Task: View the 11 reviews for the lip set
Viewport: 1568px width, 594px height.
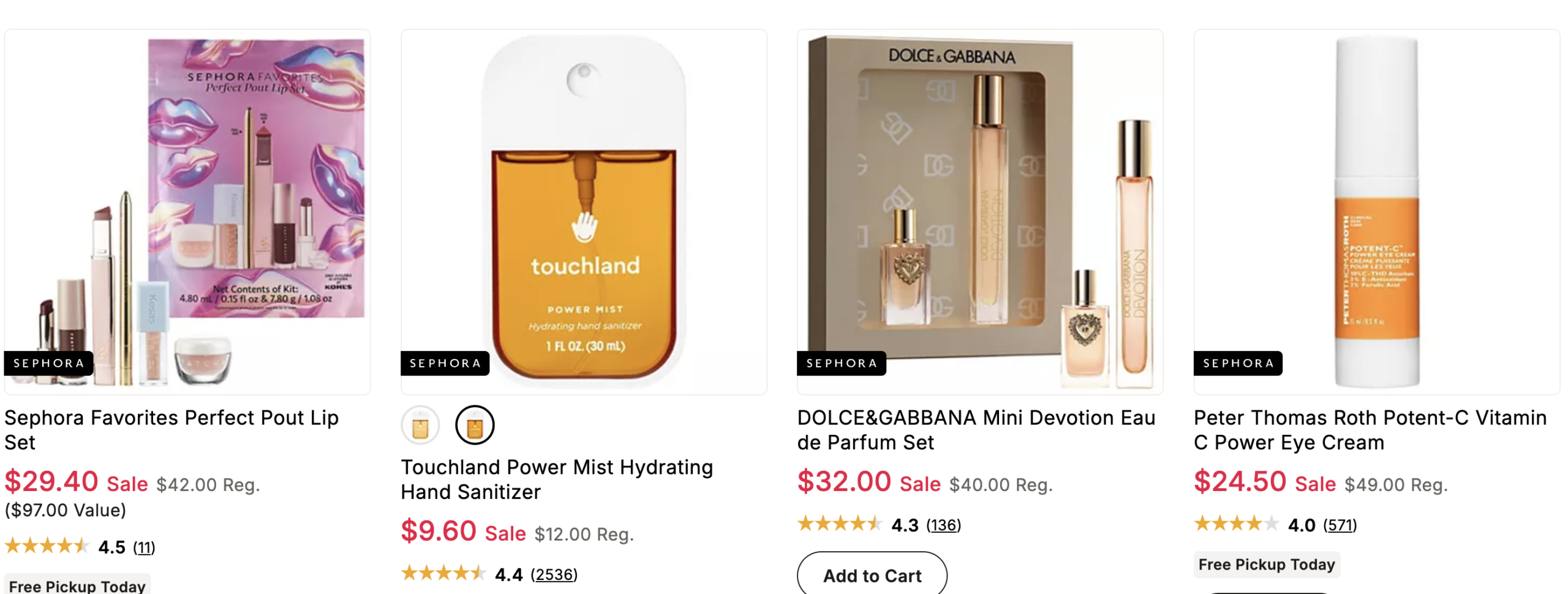Action: 145,547
